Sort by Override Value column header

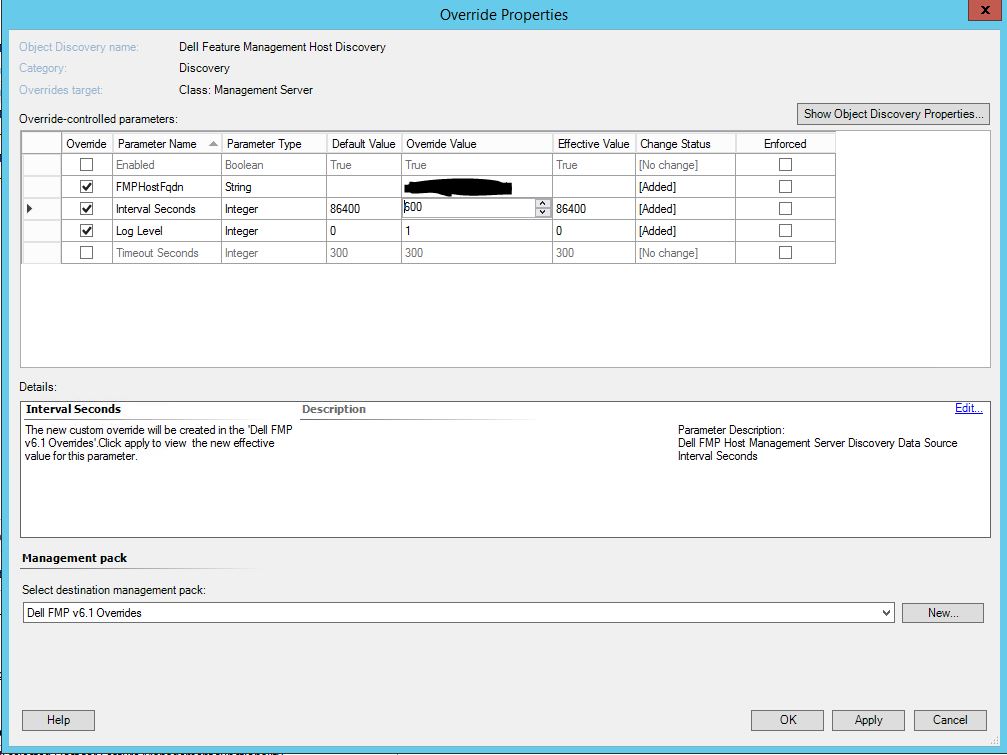[477, 144]
